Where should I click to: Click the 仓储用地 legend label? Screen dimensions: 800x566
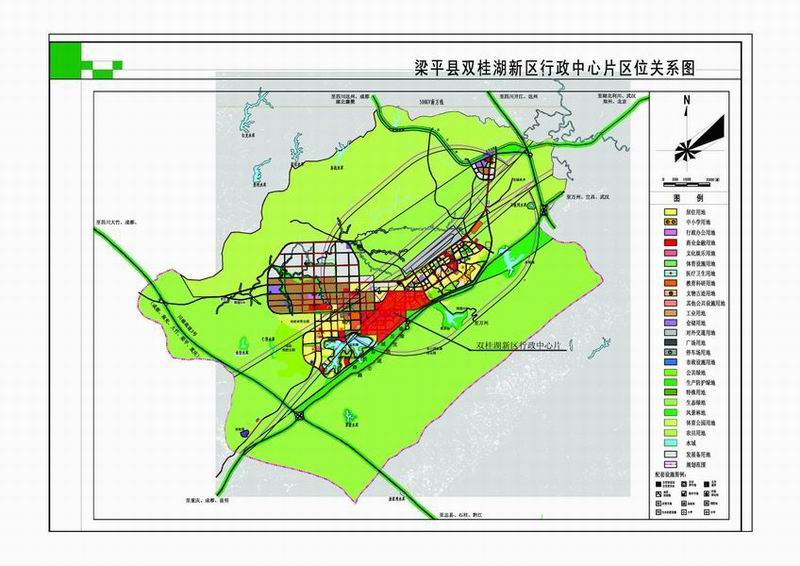[x=696, y=323]
